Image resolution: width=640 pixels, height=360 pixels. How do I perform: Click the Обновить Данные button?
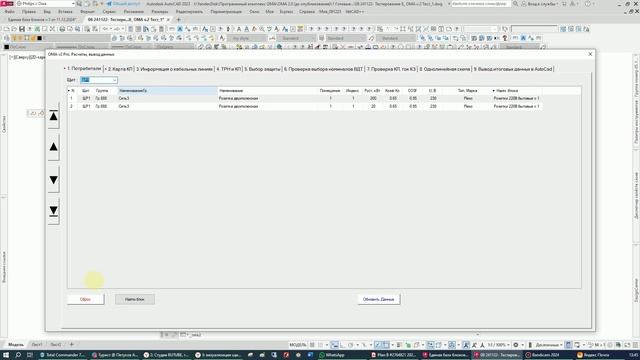[378, 299]
